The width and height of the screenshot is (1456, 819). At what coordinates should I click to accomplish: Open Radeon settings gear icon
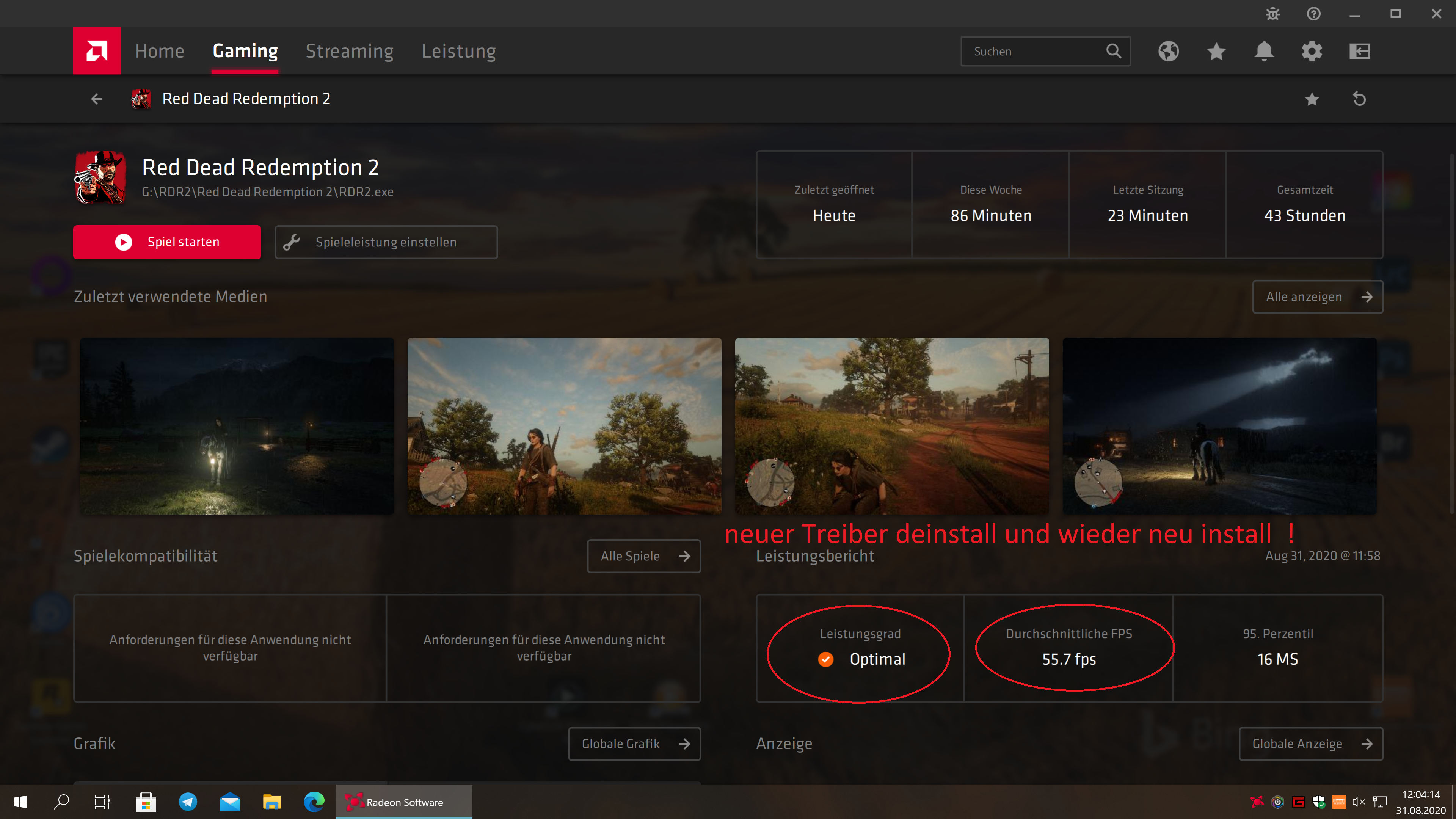click(x=1312, y=51)
